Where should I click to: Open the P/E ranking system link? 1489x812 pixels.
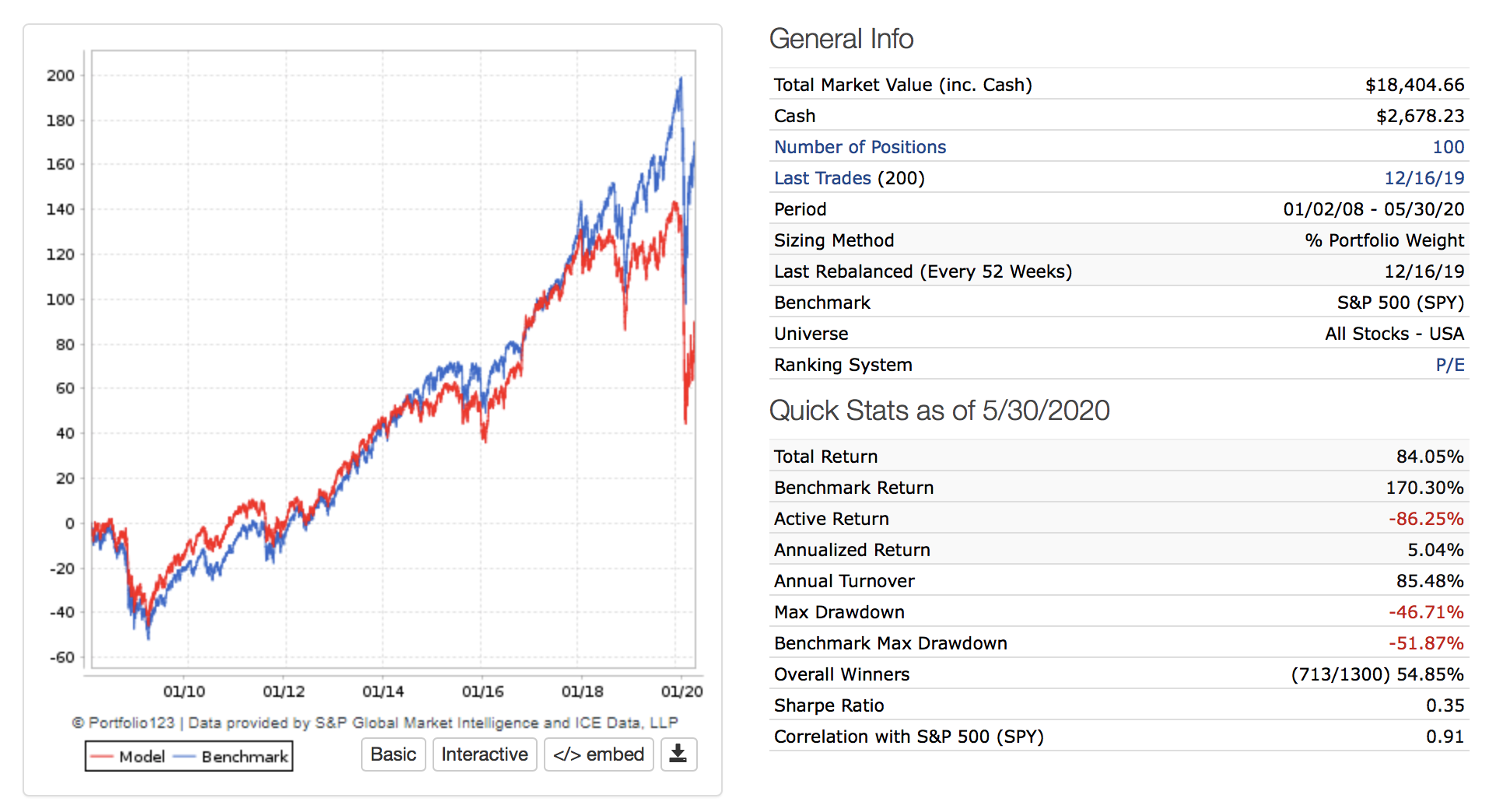1449,365
